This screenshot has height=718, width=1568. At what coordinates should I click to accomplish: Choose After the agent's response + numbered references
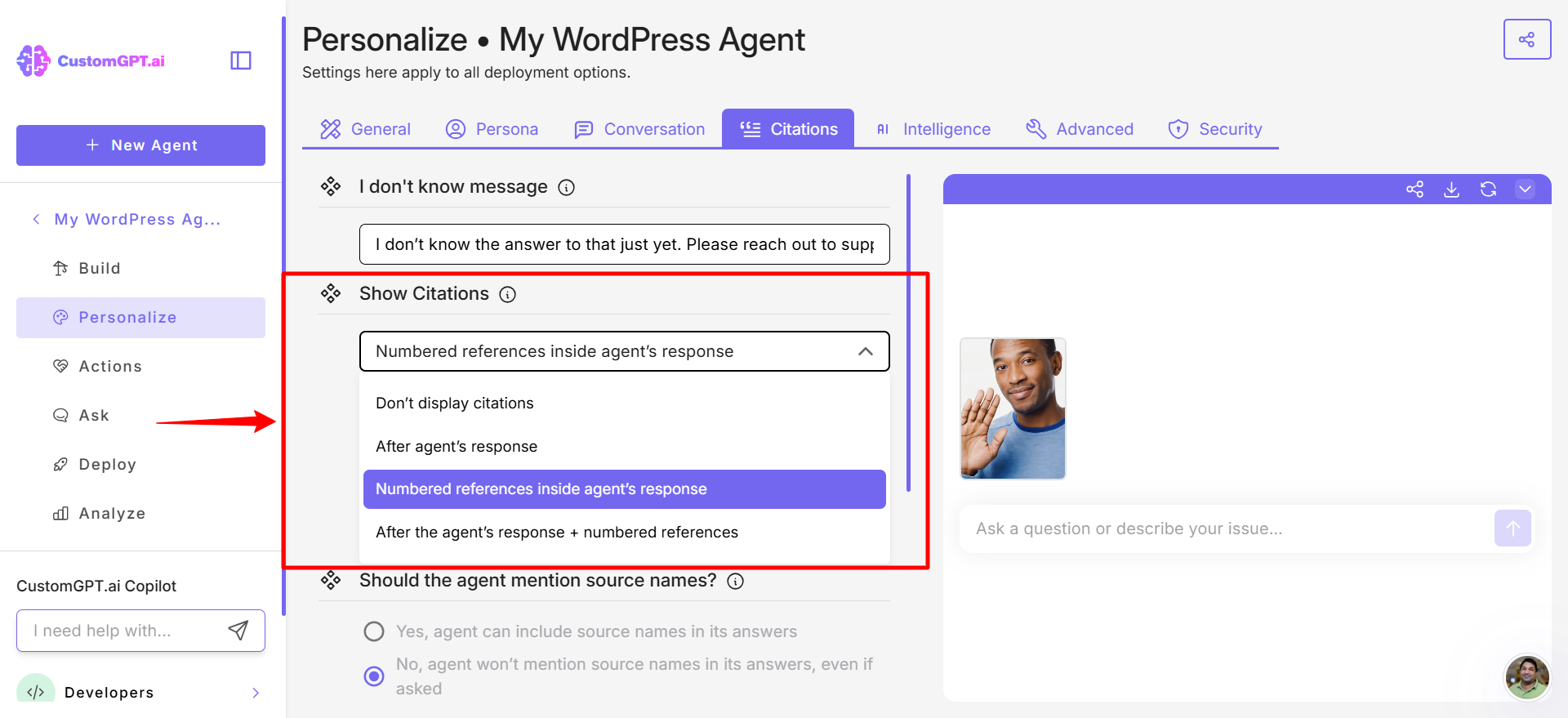pyautogui.click(x=624, y=532)
